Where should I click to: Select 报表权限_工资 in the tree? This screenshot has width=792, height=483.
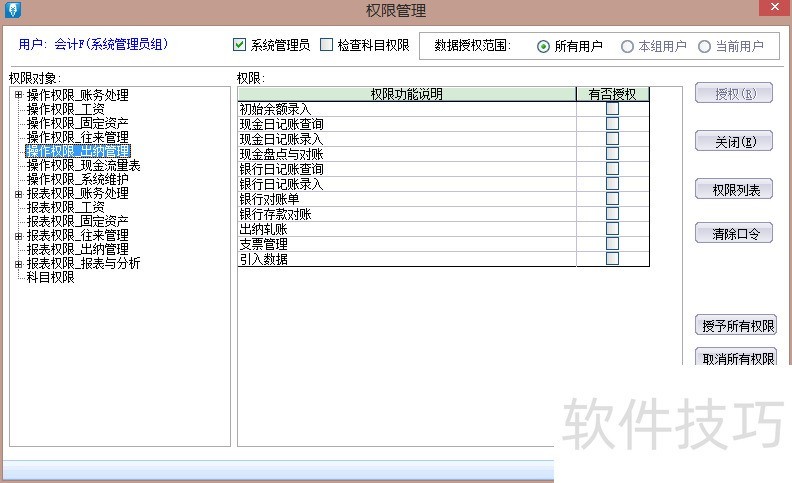(65, 207)
